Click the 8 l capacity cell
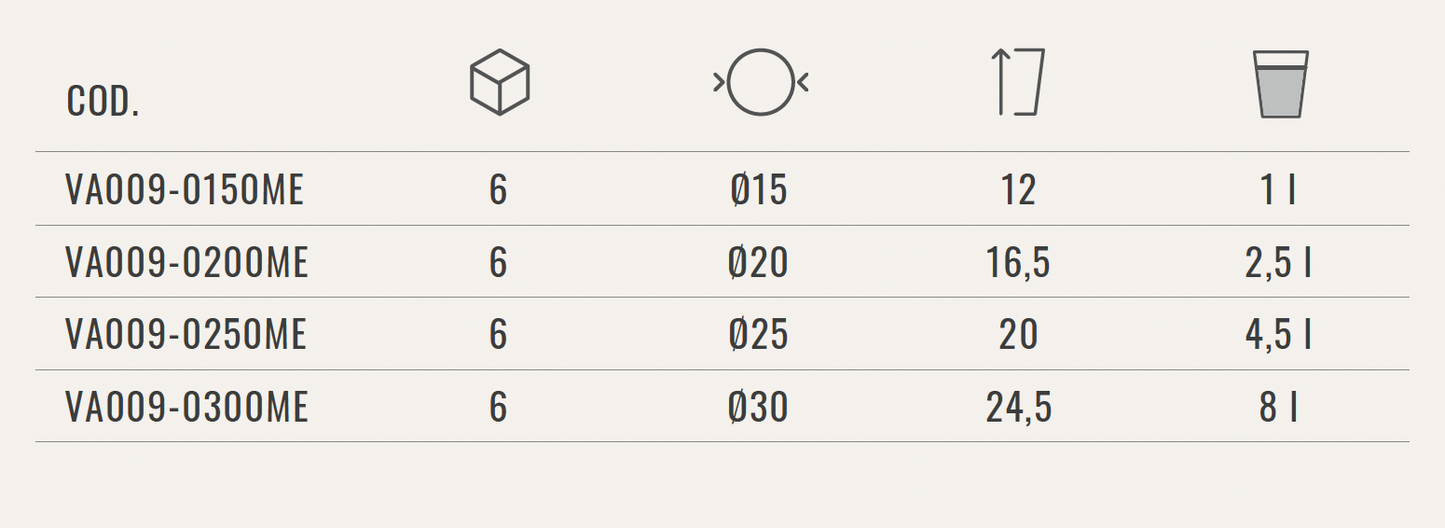 coord(1278,407)
